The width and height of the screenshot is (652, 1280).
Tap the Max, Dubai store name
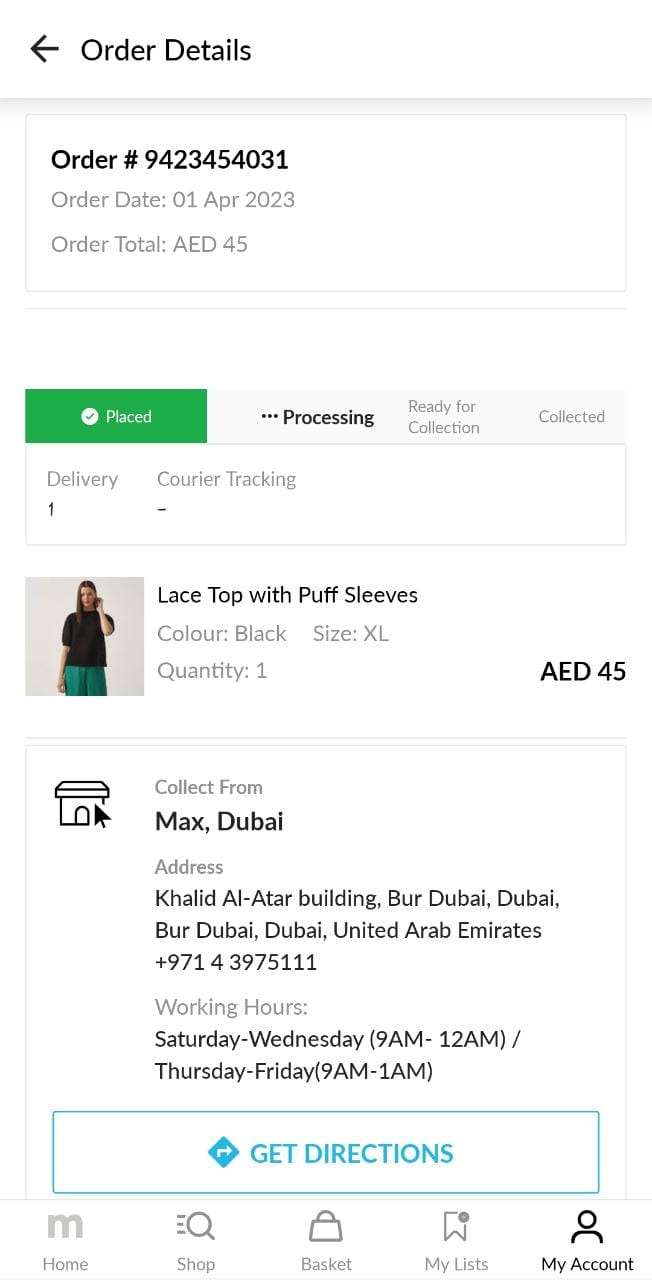(219, 821)
